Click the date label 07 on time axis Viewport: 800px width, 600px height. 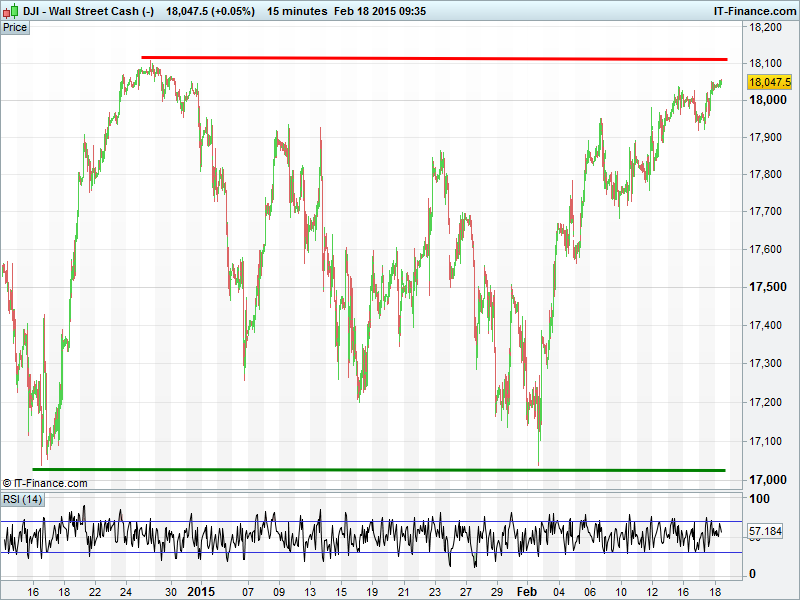point(248,592)
